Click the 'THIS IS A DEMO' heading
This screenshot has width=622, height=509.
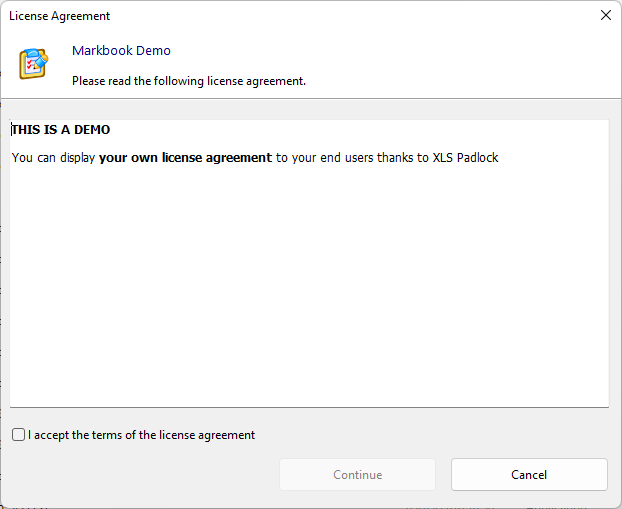tap(61, 130)
